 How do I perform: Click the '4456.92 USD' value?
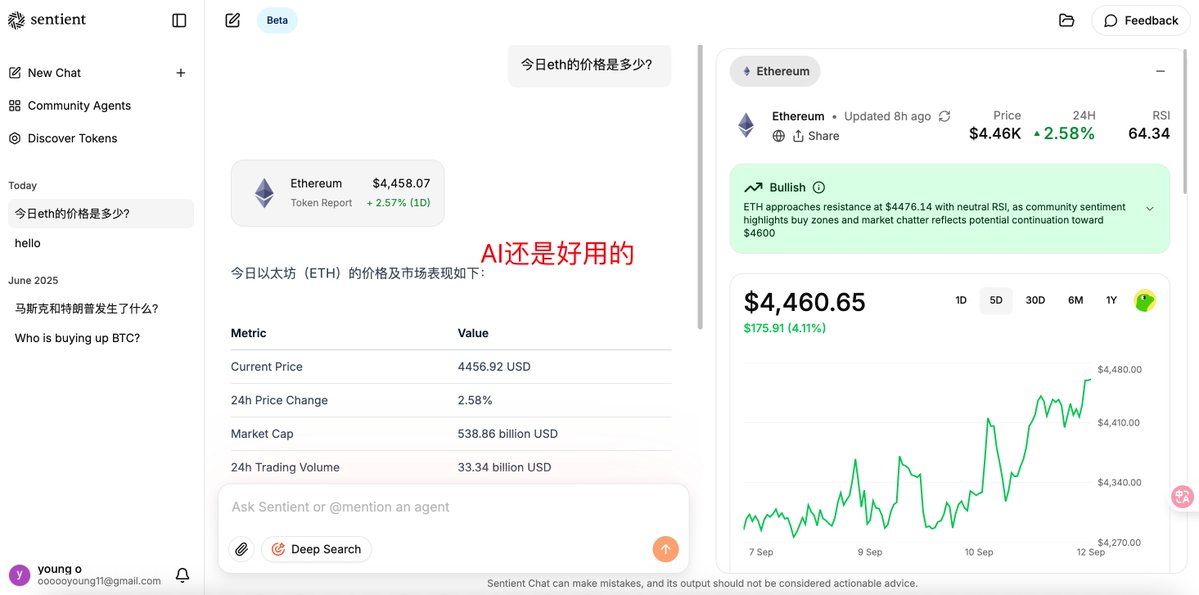pos(494,367)
